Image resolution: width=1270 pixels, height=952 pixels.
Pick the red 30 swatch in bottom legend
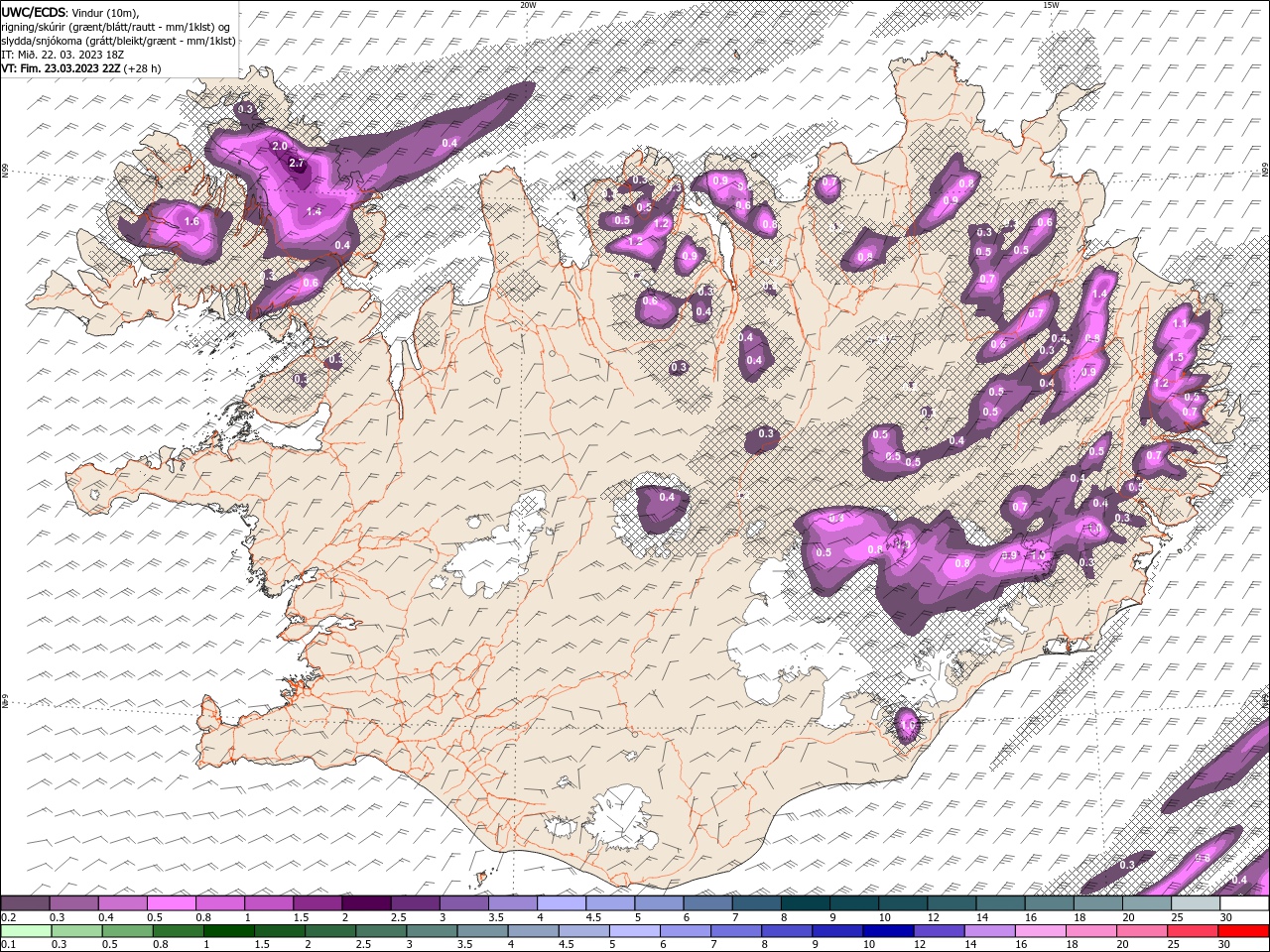pos(1242,931)
